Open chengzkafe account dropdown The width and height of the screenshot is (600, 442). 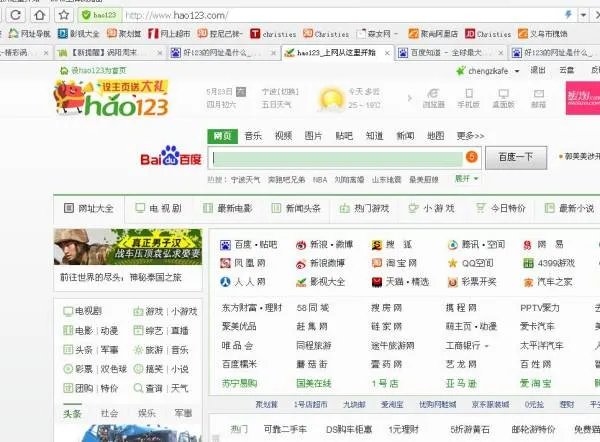(517, 71)
